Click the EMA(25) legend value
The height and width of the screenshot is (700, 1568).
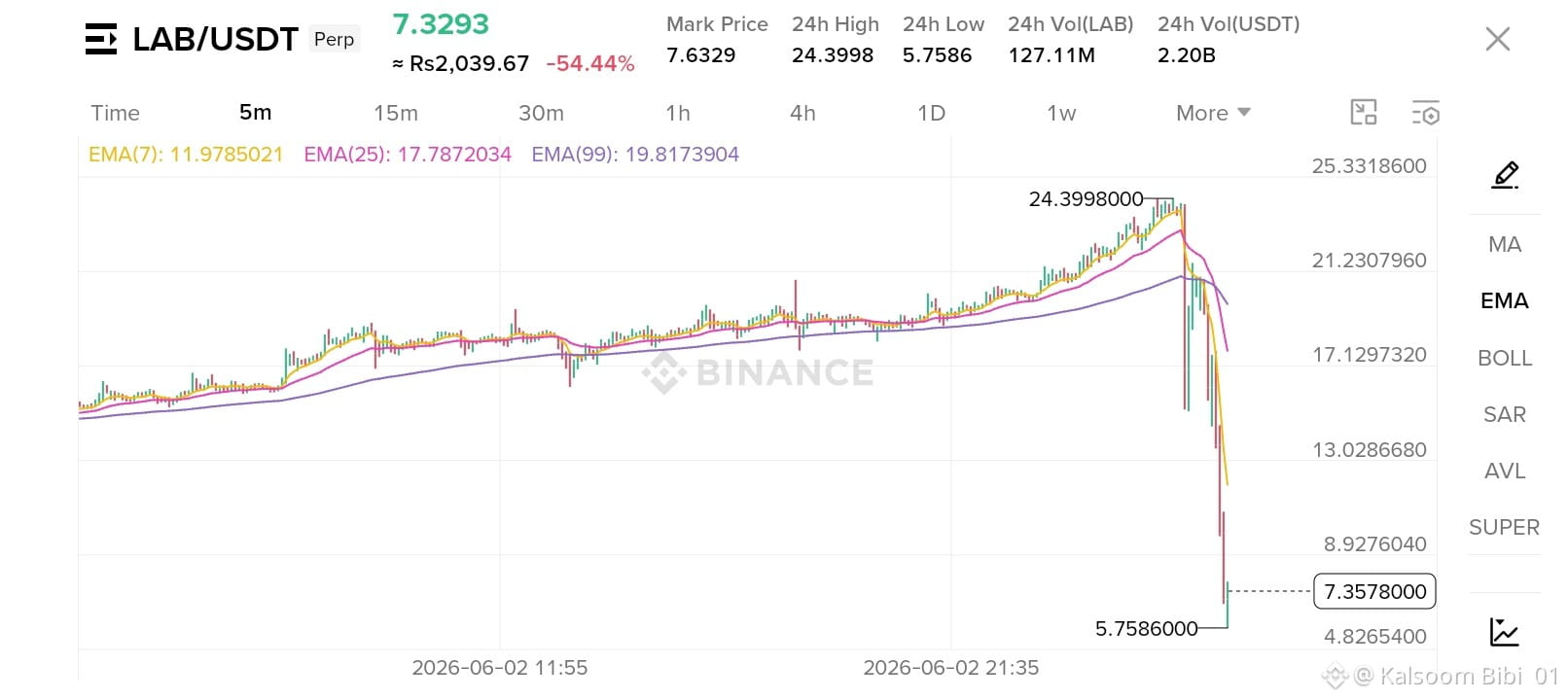coord(408,155)
